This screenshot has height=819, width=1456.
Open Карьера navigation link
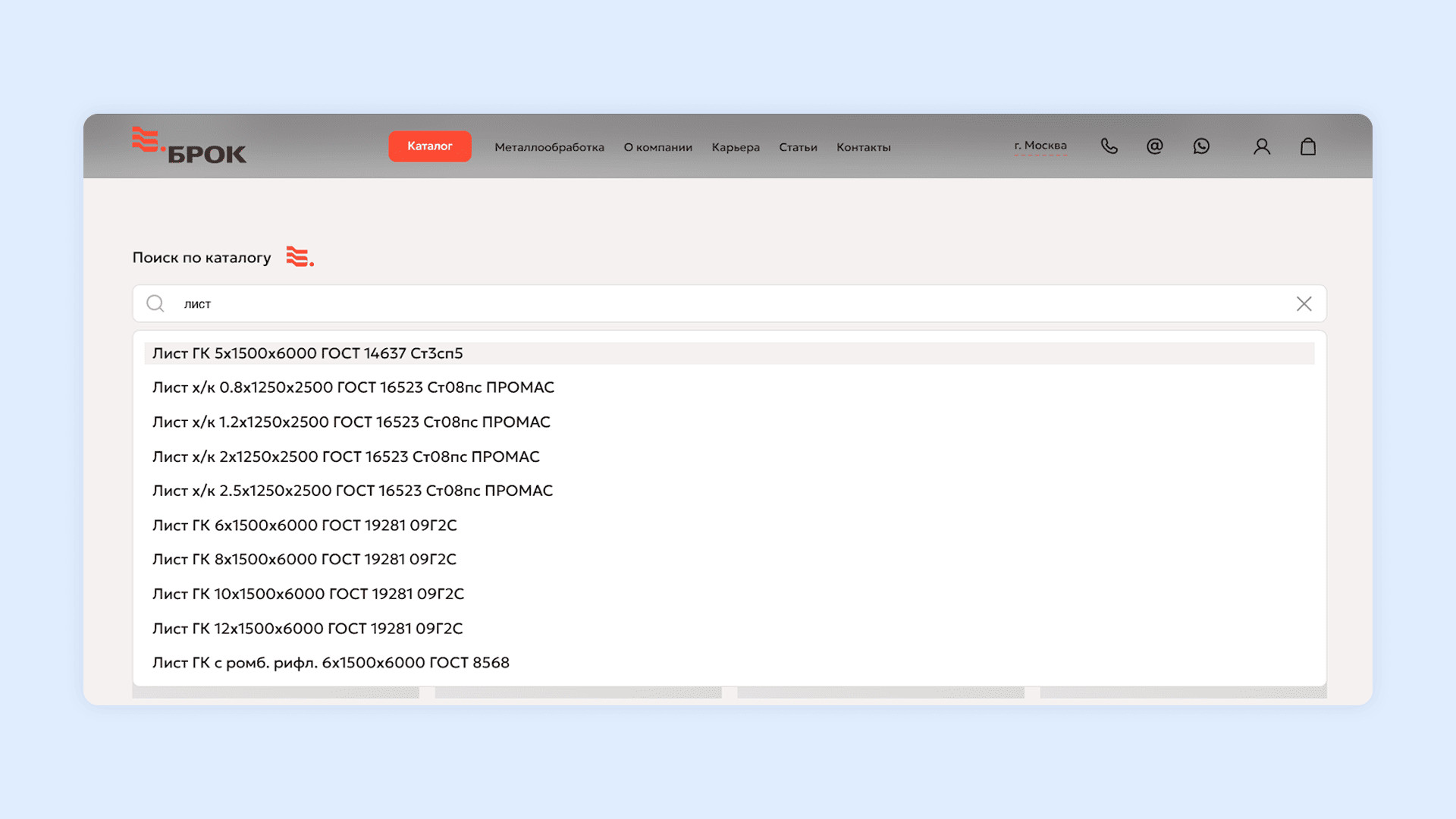735,147
